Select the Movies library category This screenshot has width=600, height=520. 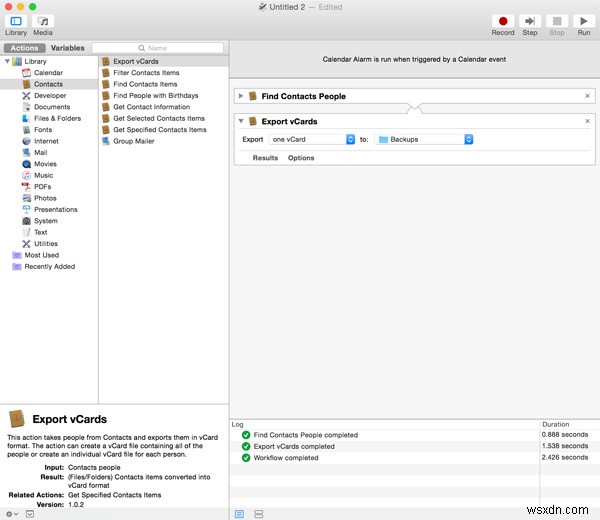(46, 164)
